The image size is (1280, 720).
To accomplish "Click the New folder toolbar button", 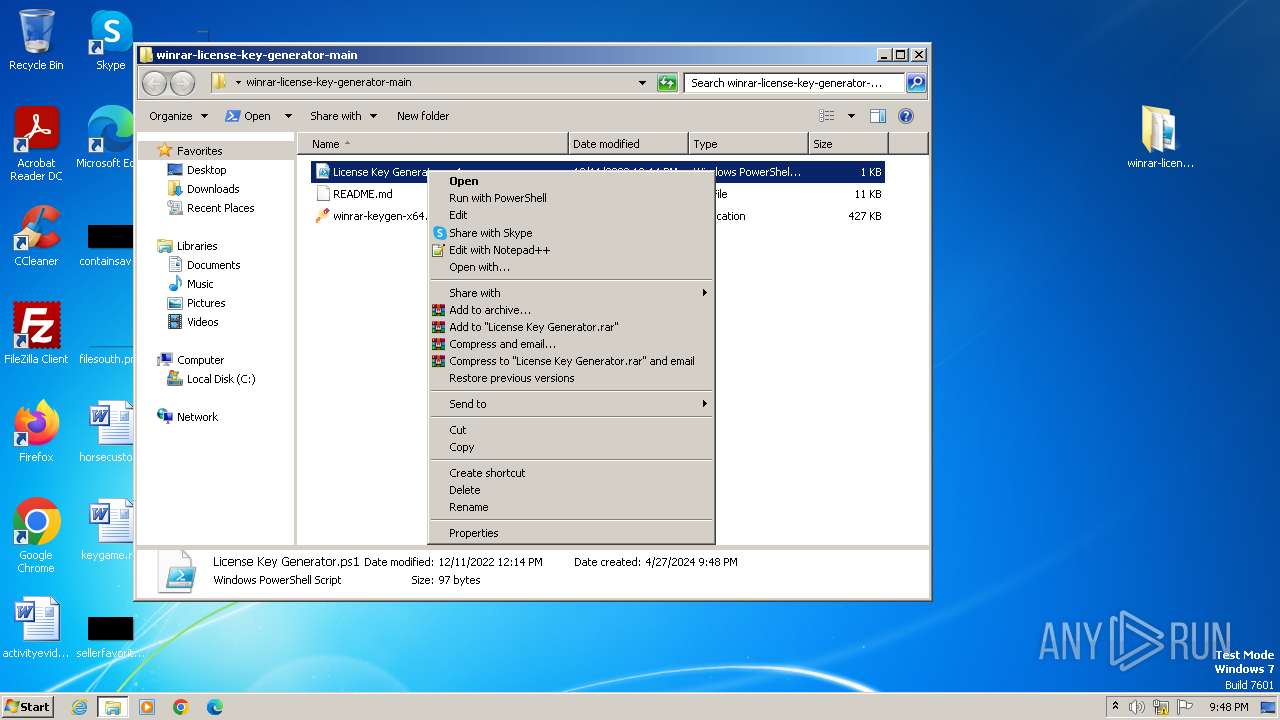I will click(423, 116).
